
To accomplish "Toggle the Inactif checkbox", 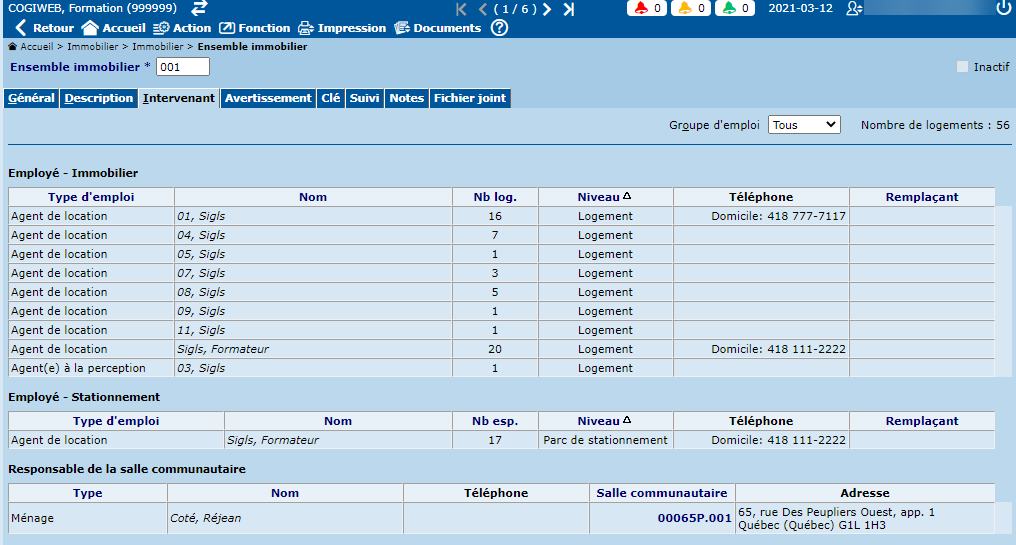I will (x=962, y=67).
